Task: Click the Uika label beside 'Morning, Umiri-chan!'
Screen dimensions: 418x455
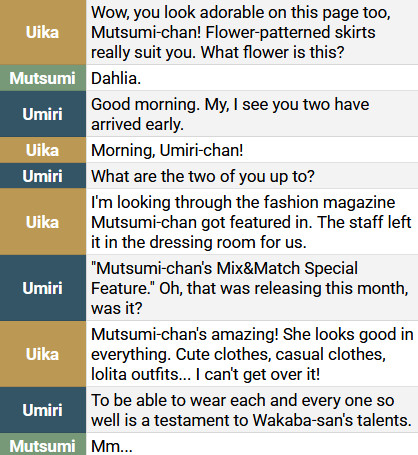Action: pyautogui.click(x=43, y=150)
